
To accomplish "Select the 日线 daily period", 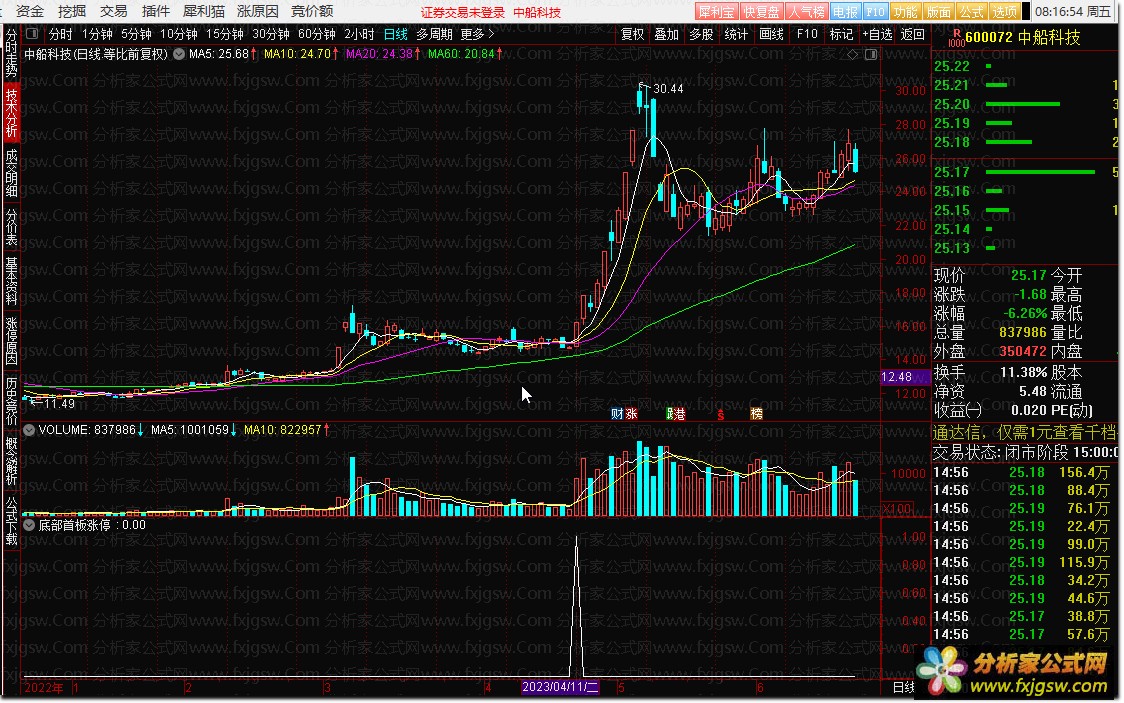I will pyautogui.click(x=395, y=34).
